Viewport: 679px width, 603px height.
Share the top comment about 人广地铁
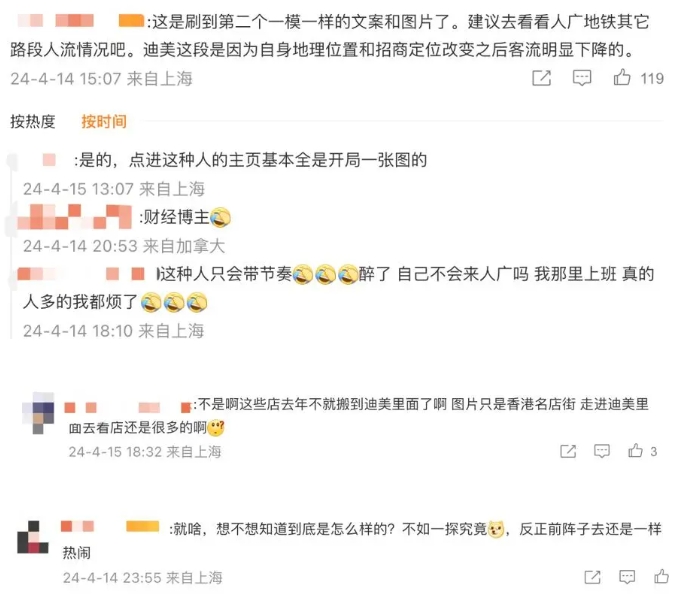coord(541,78)
